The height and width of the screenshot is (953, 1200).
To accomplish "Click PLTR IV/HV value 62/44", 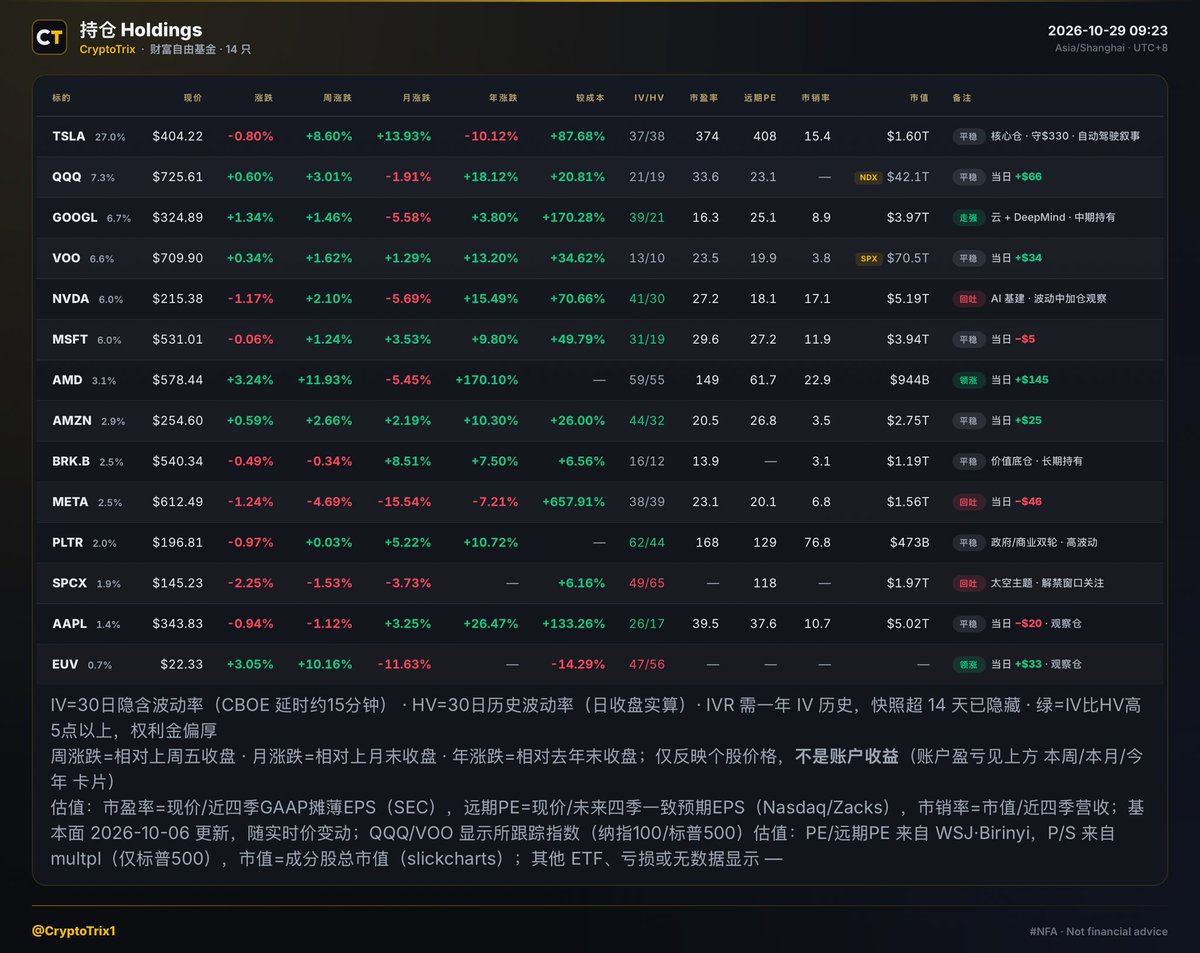I will pyautogui.click(x=648, y=542).
